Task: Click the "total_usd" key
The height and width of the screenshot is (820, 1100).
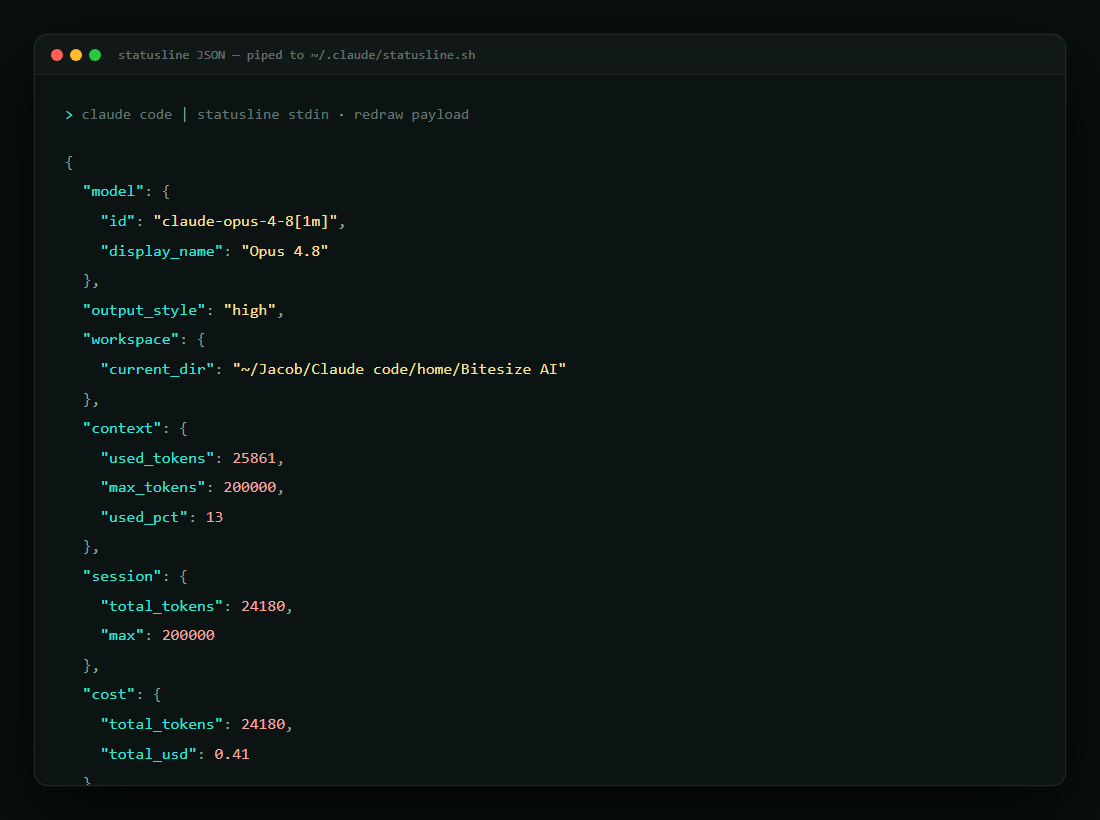Action: [149, 754]
